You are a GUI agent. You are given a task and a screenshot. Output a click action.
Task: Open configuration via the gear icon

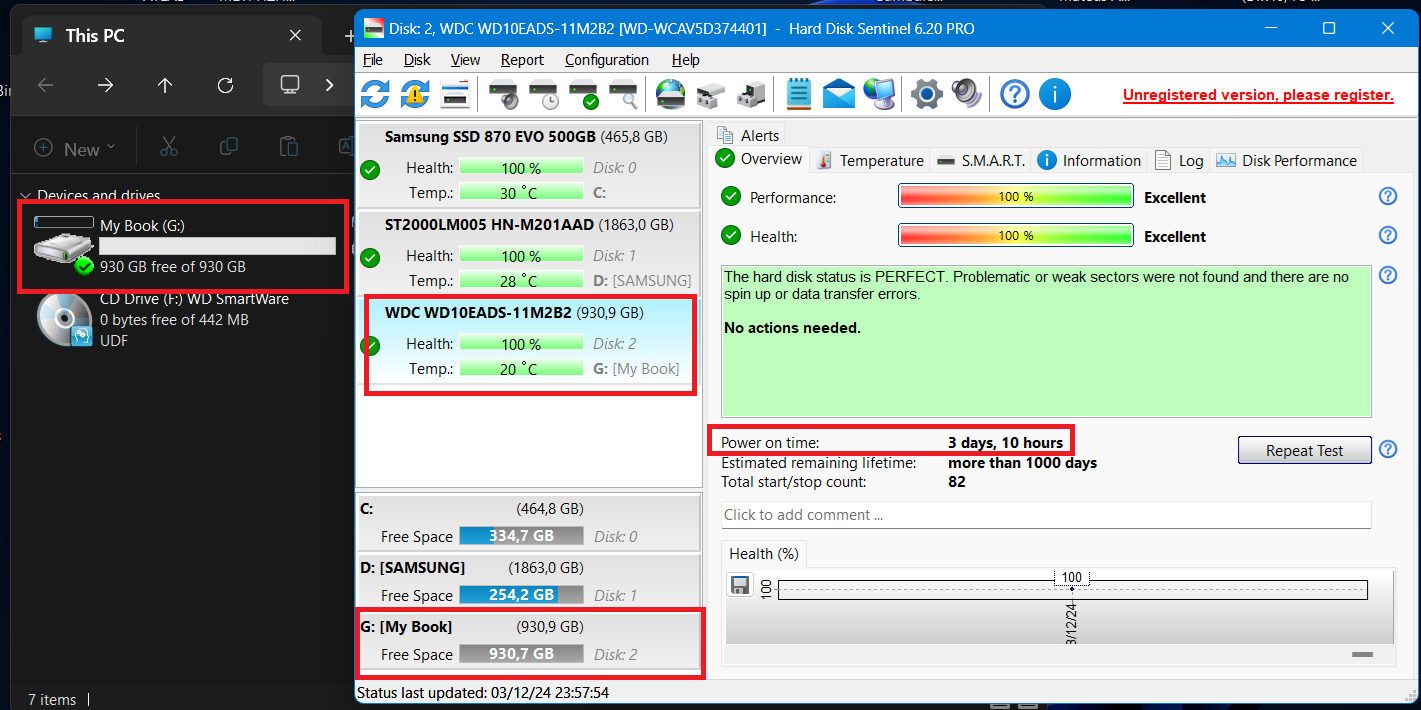[926, 95]
